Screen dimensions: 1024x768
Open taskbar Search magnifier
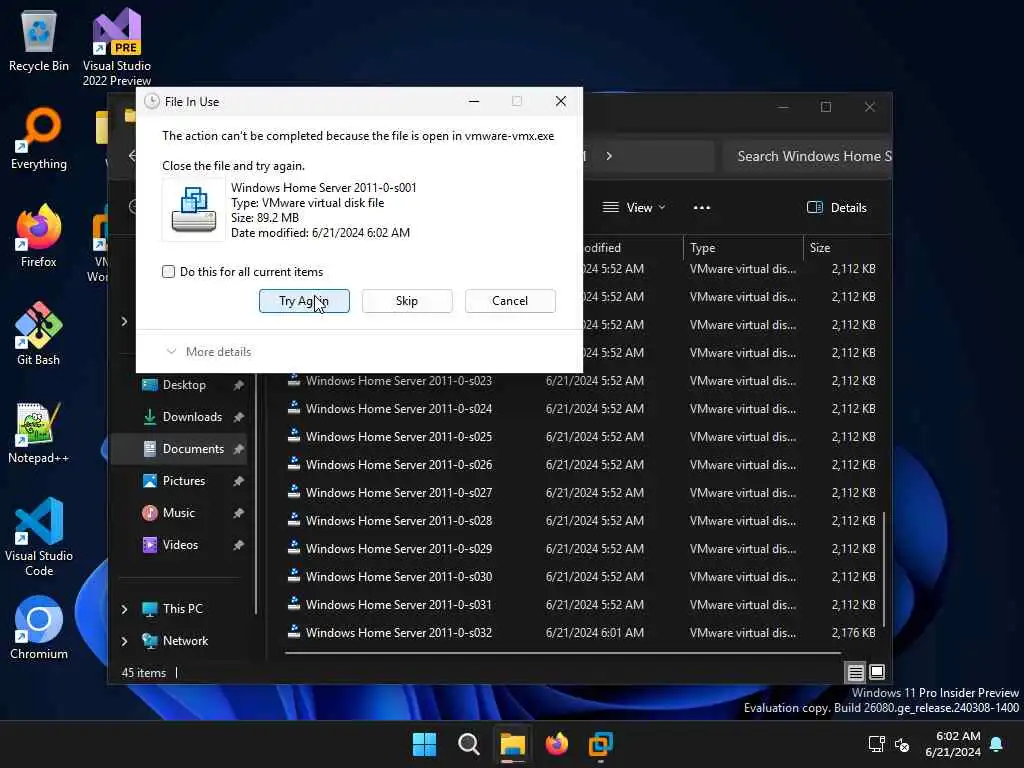click(468, 744)
